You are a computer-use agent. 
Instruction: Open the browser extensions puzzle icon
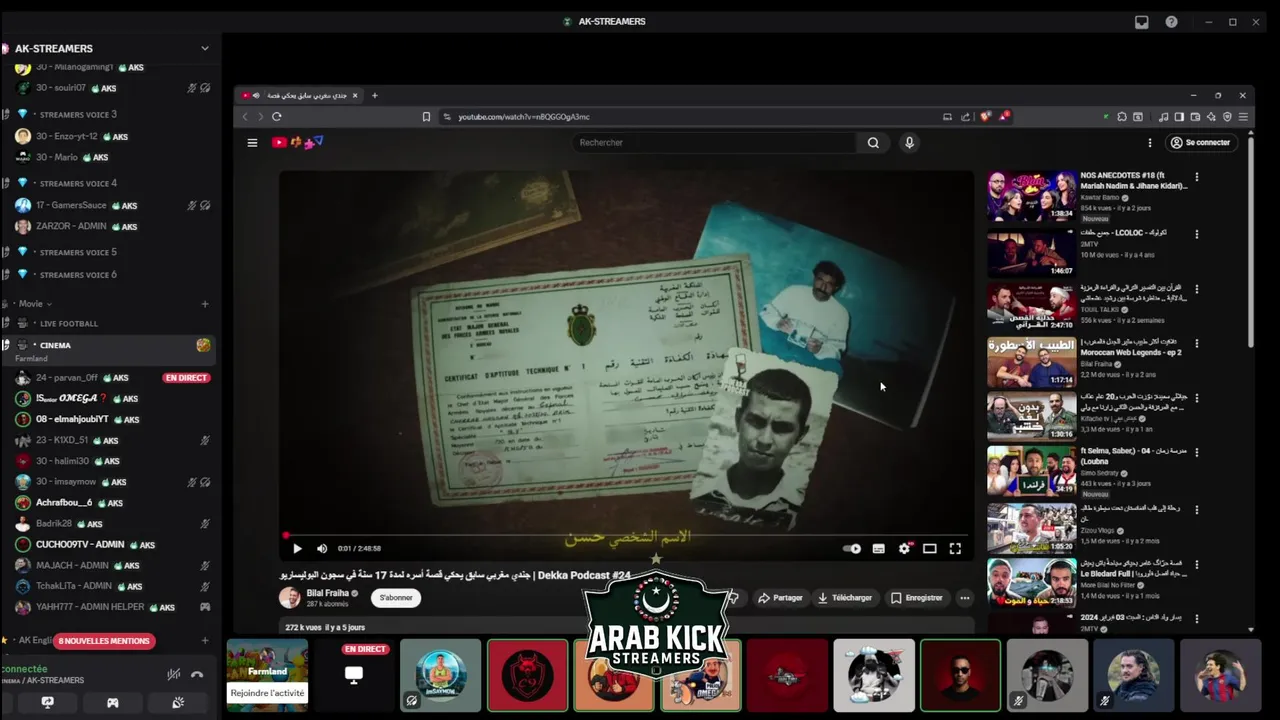1122,117
